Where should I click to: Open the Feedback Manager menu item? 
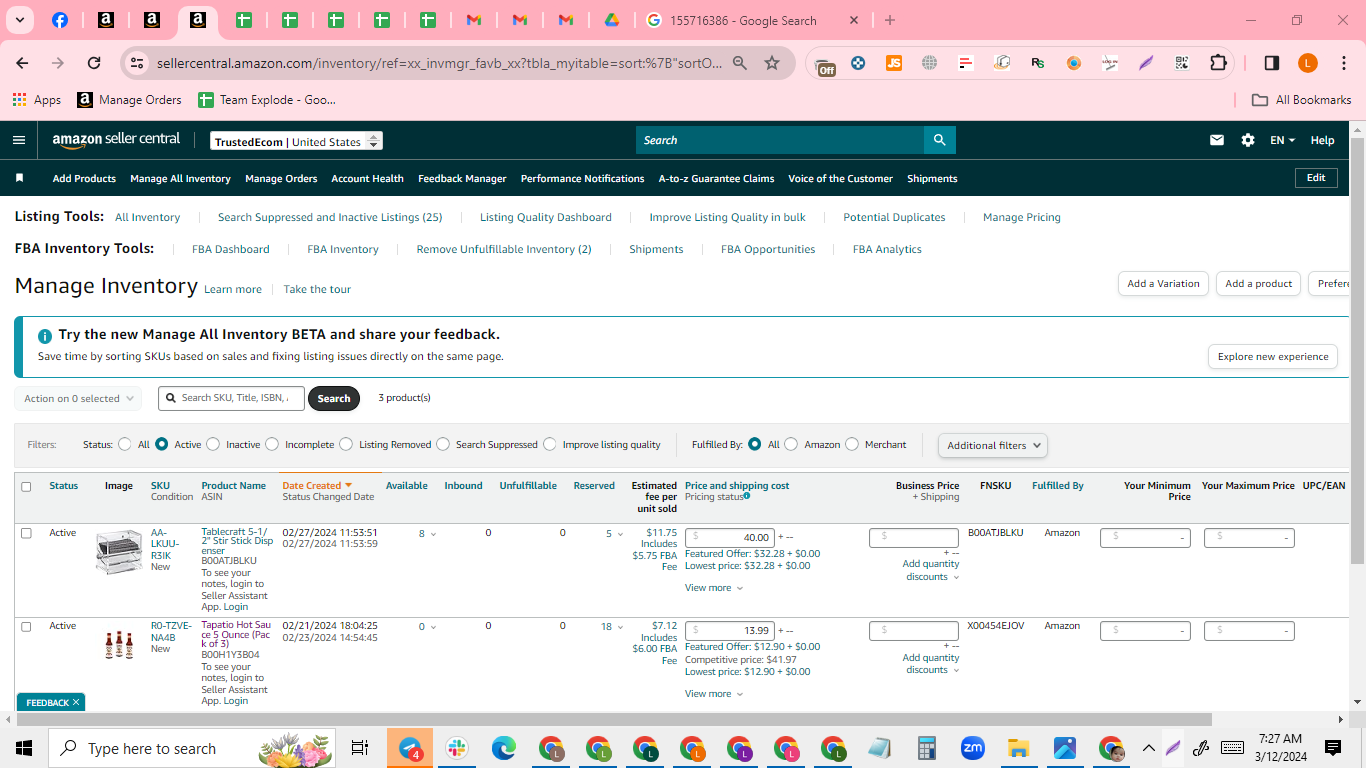click(x=462, y=179)
